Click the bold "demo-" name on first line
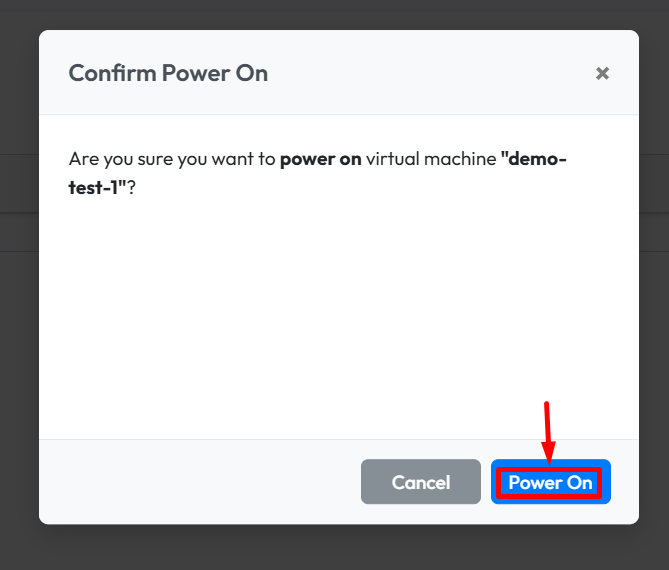The height and width of the screenshot is (570, 669). click(534, 159)
